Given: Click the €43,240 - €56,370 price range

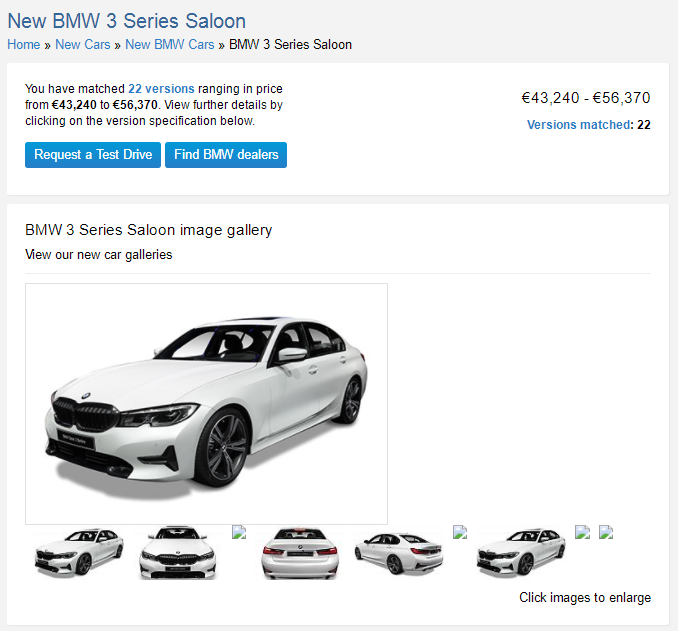Looking at the screenshot, I should pyautogui.click(x=585, y=98).
